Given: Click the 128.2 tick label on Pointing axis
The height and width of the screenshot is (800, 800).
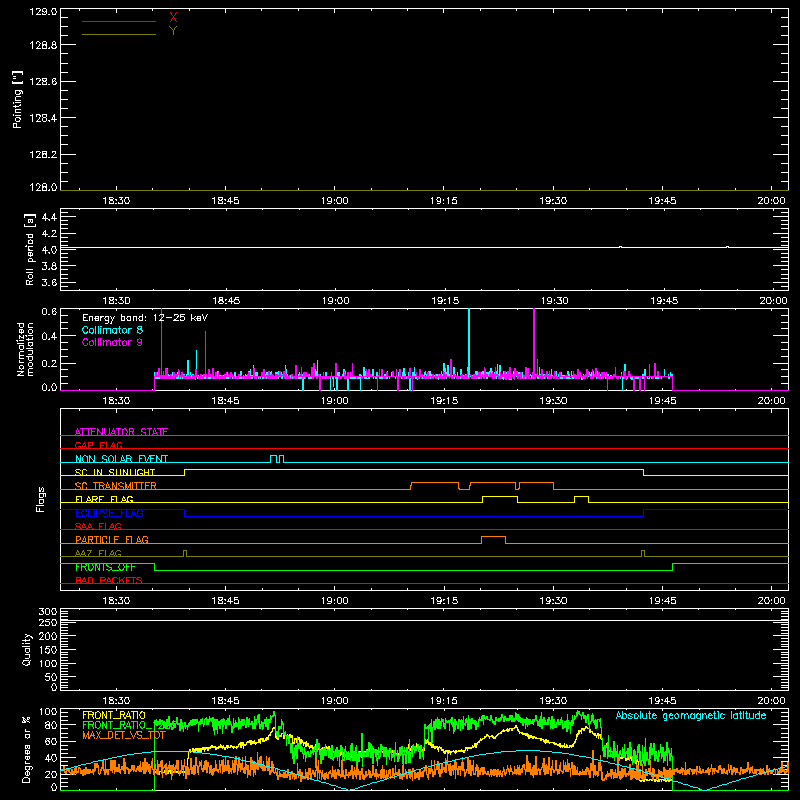Looking at the screenshot, I should (43, 154).
